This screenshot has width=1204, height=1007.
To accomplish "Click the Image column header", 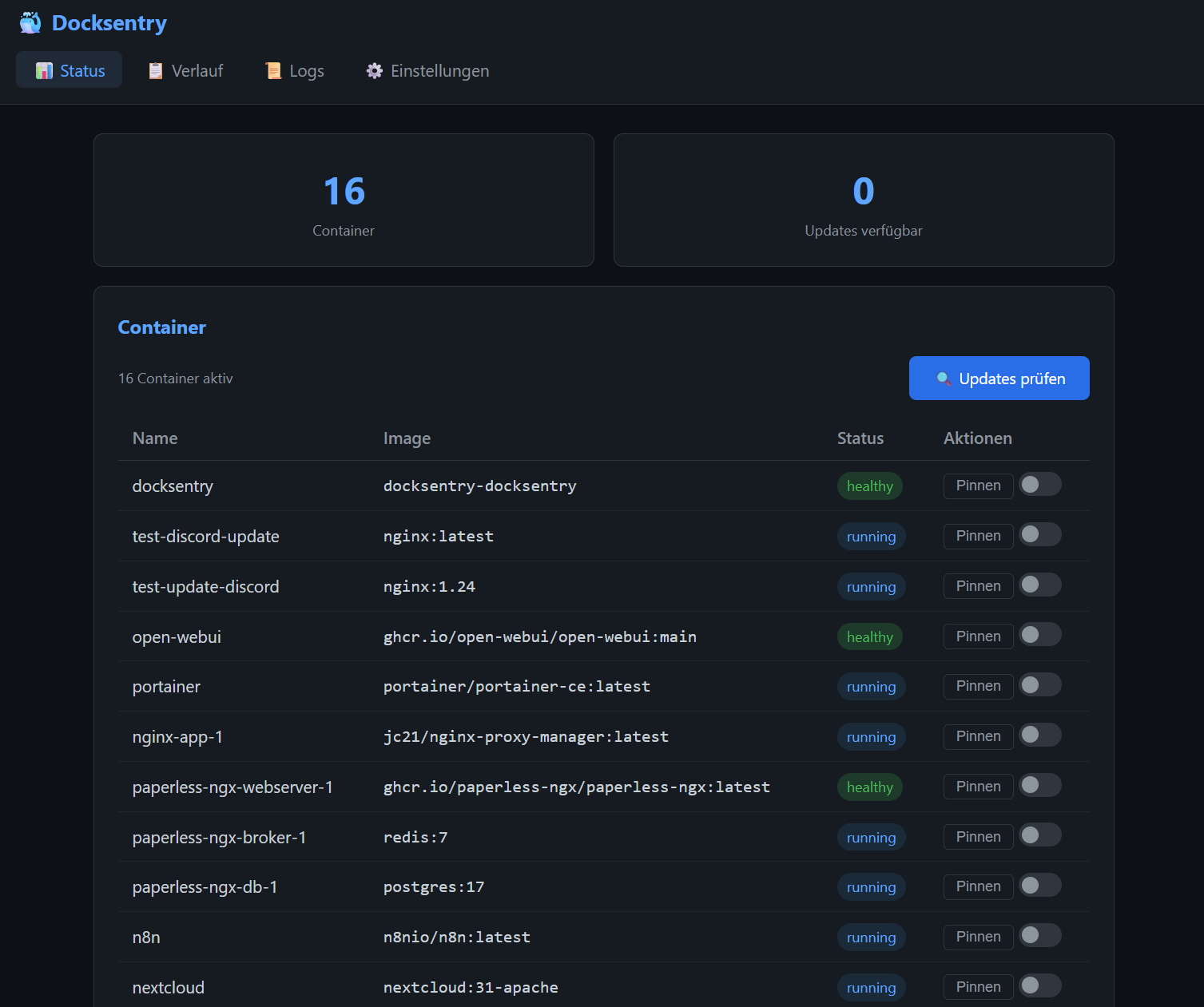I will click(407, 438).
